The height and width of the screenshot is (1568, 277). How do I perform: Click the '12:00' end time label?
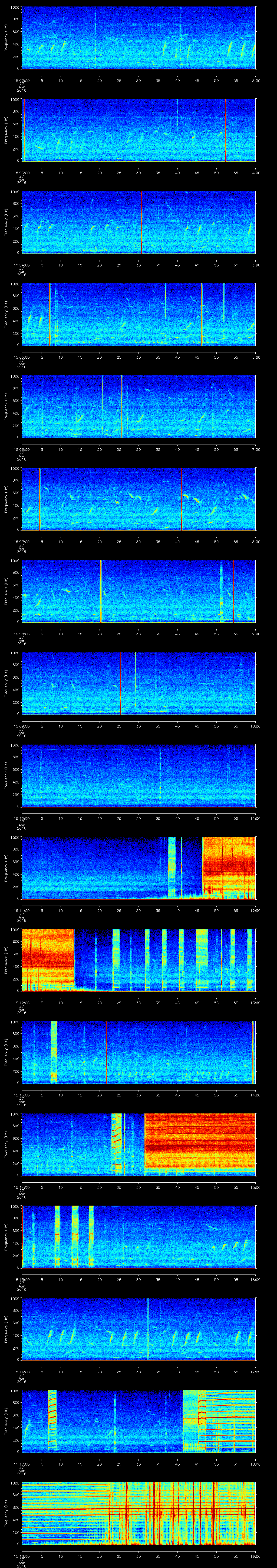[256, 910]
